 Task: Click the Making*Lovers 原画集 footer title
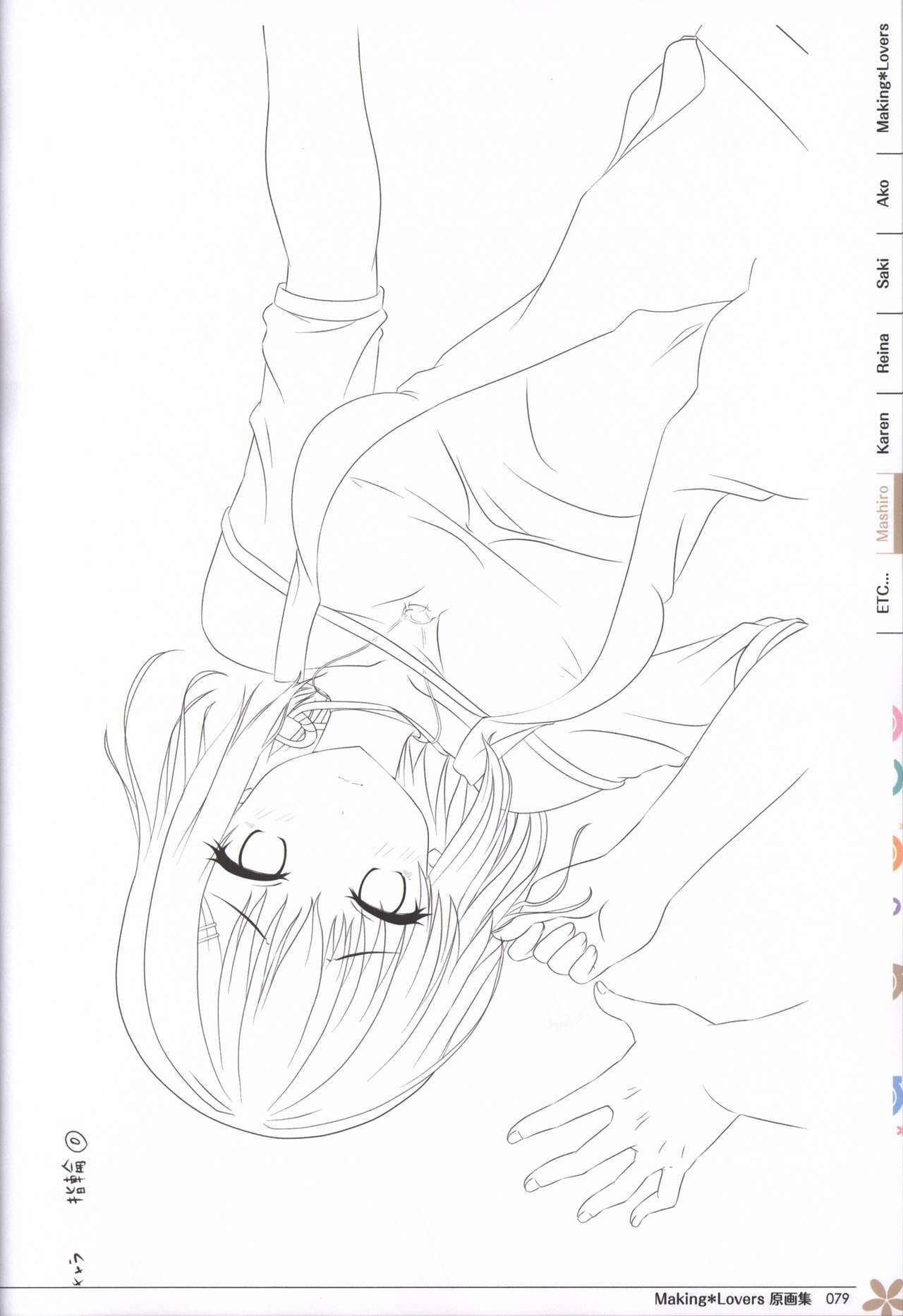coord(731,1298)
